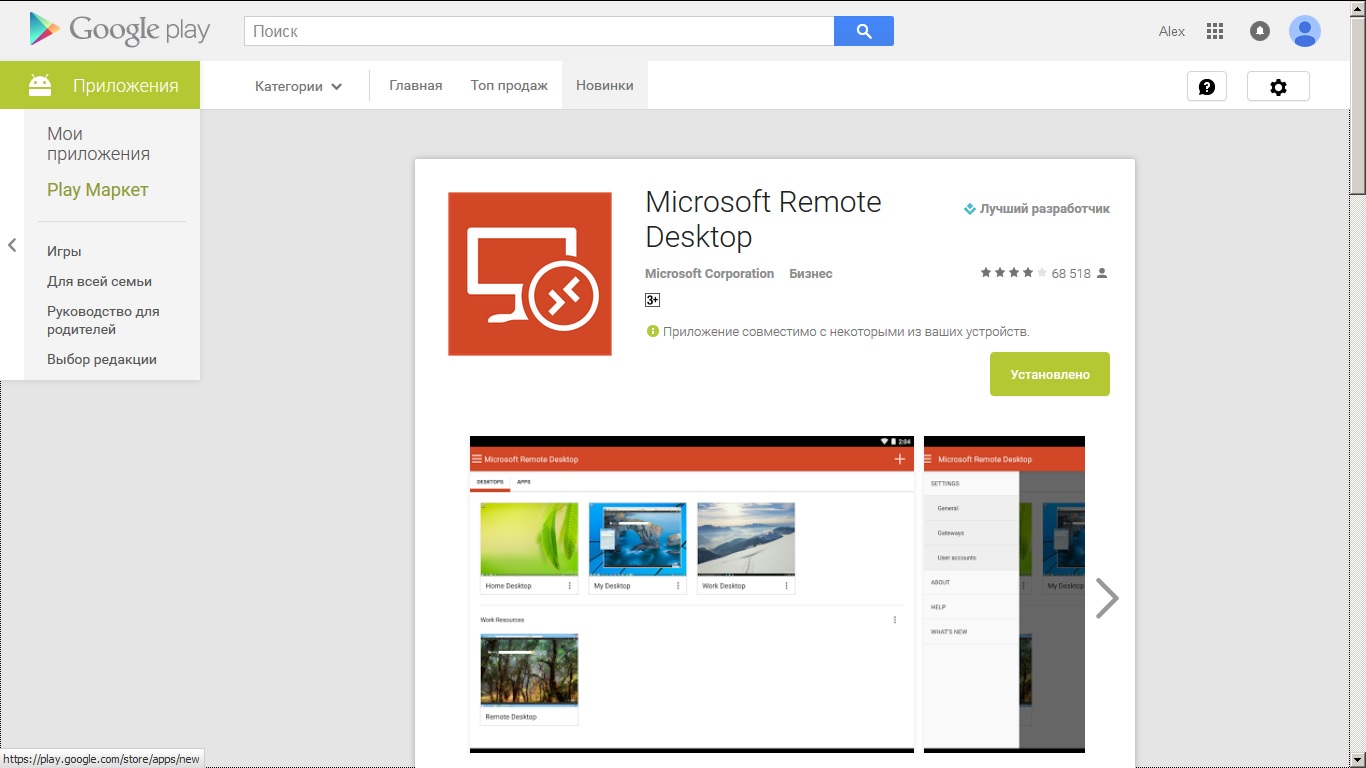Click into the Поиск search field

pyautogui.click(x=539, y=31)
